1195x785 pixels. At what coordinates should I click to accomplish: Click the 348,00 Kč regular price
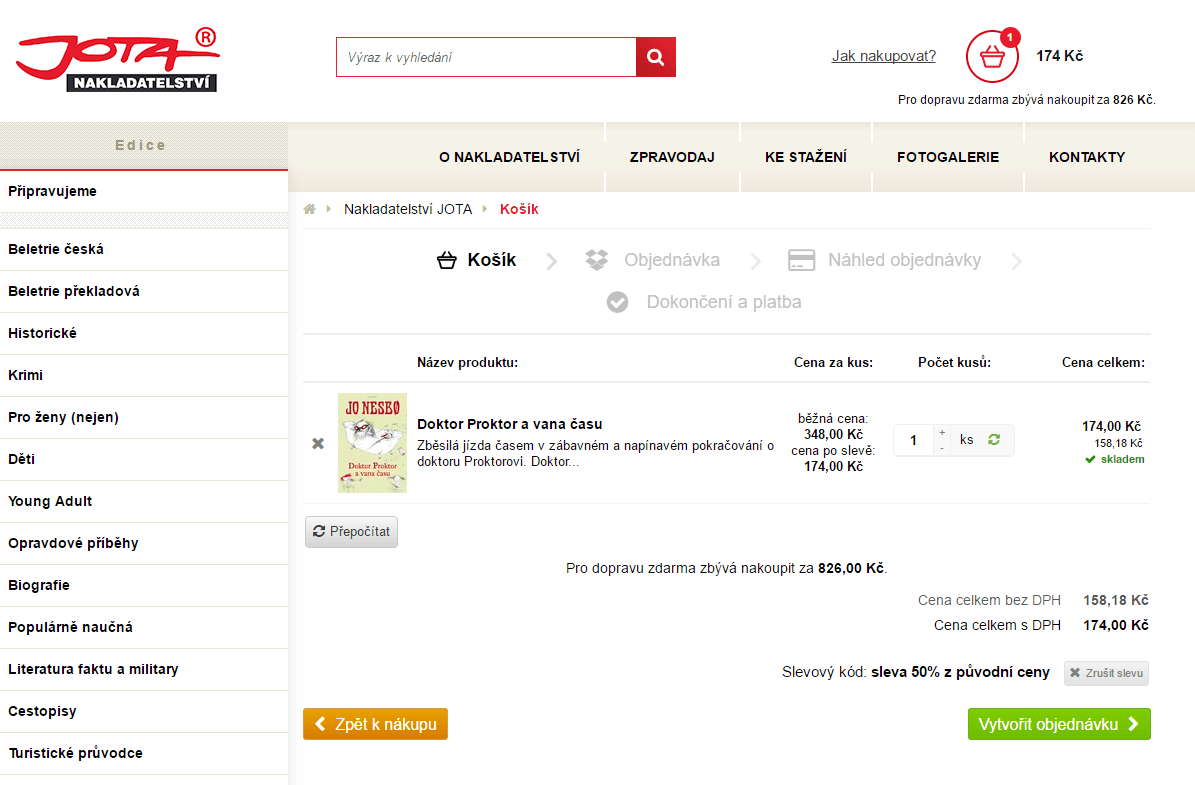(x=833, y=434)
